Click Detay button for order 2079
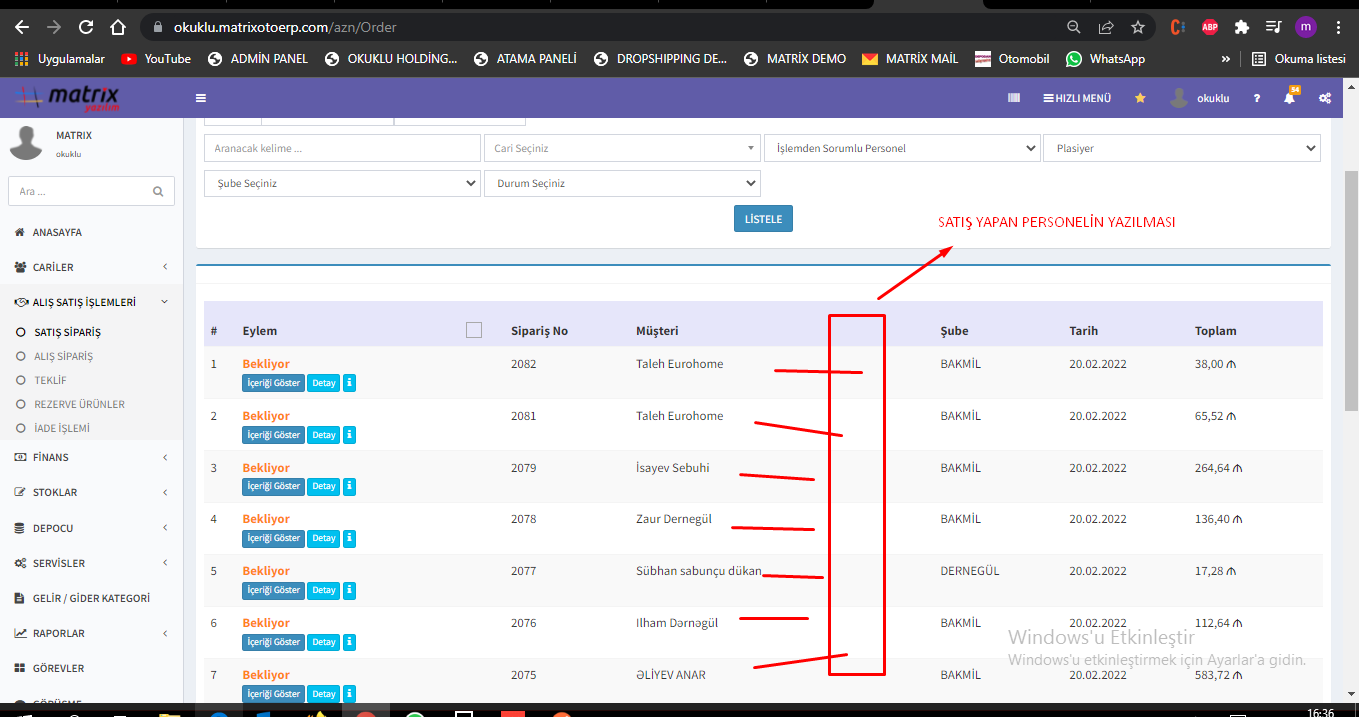This screenshot has width=1359, height=717. [324, 486]
